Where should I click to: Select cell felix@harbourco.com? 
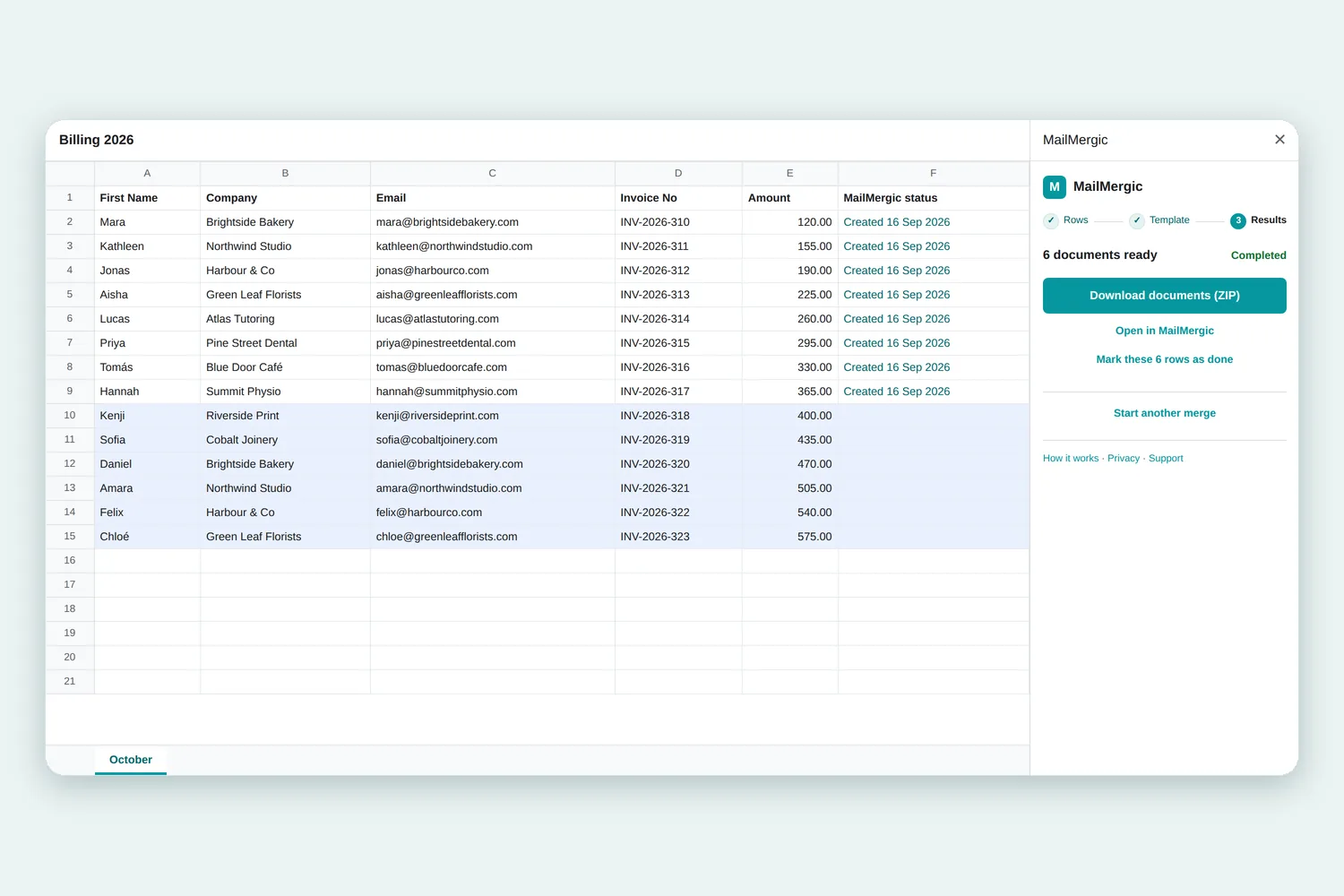click(x=493, y=513)
